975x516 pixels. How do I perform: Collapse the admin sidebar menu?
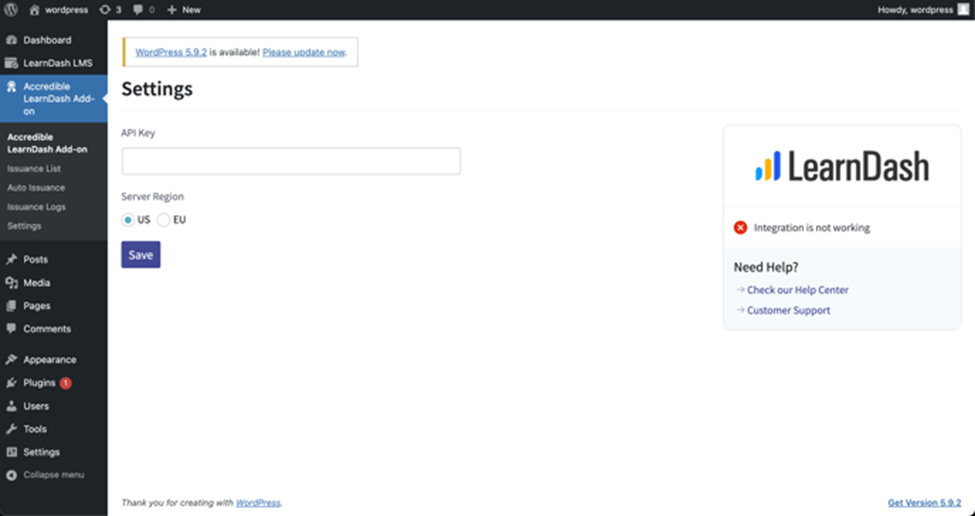[53, 475]
